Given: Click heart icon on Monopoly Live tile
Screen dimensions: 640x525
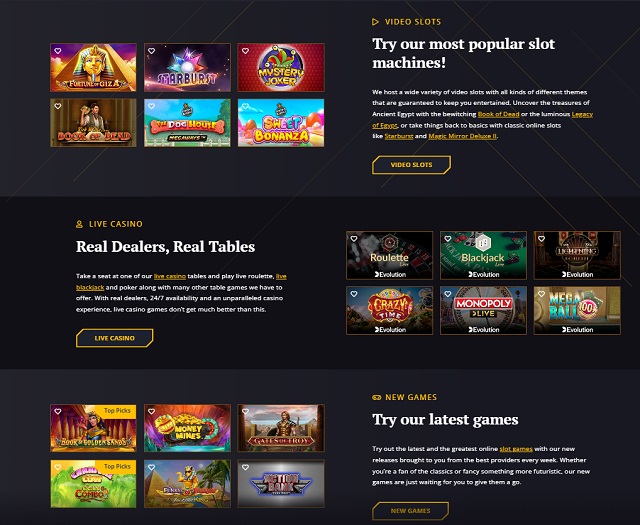Looking at the screenshot, I should [448, 294].
